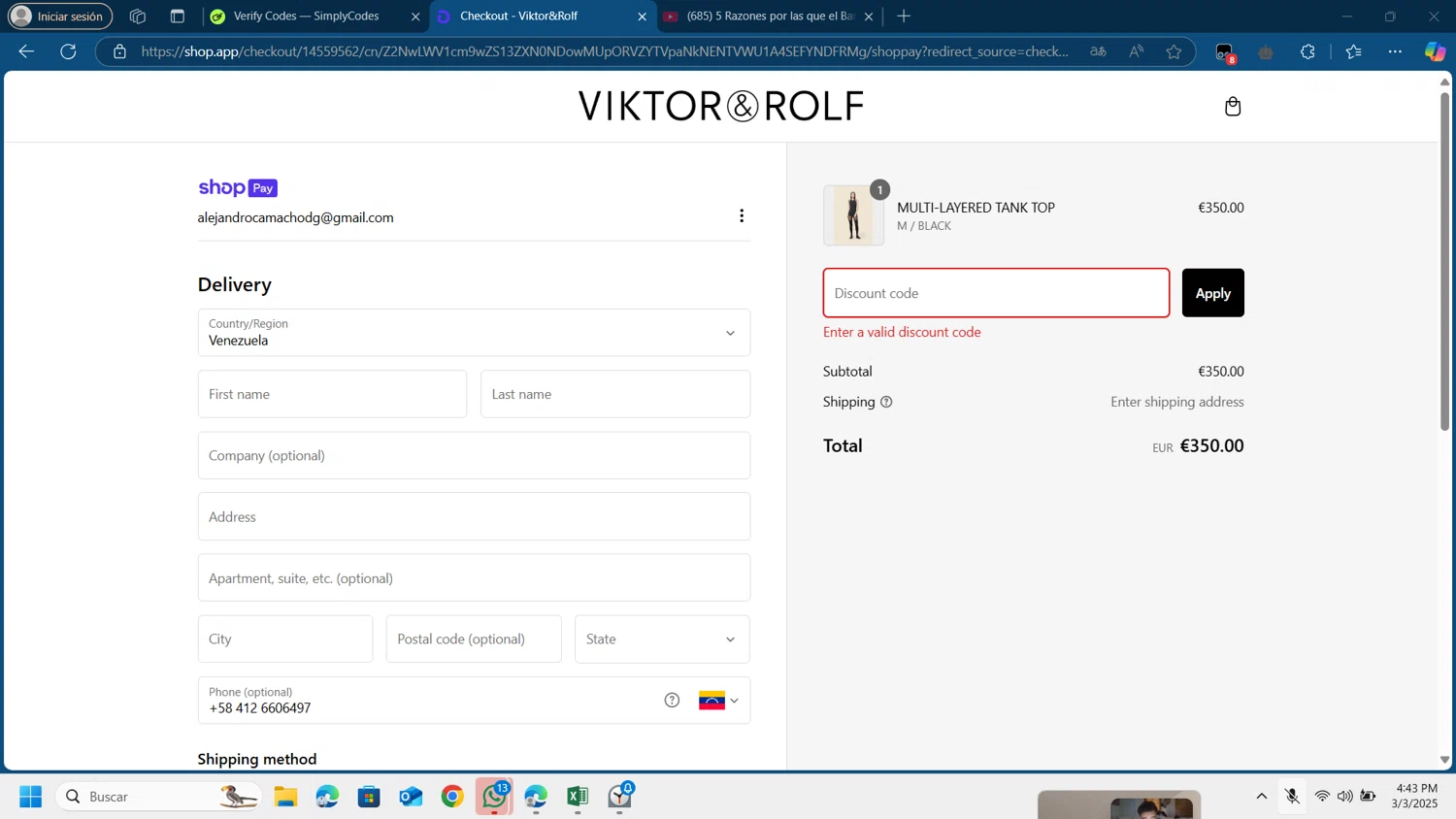Apply the discount code
Image resolution: width=1456 pixels, height=819 pixels.
point(1212,293)
